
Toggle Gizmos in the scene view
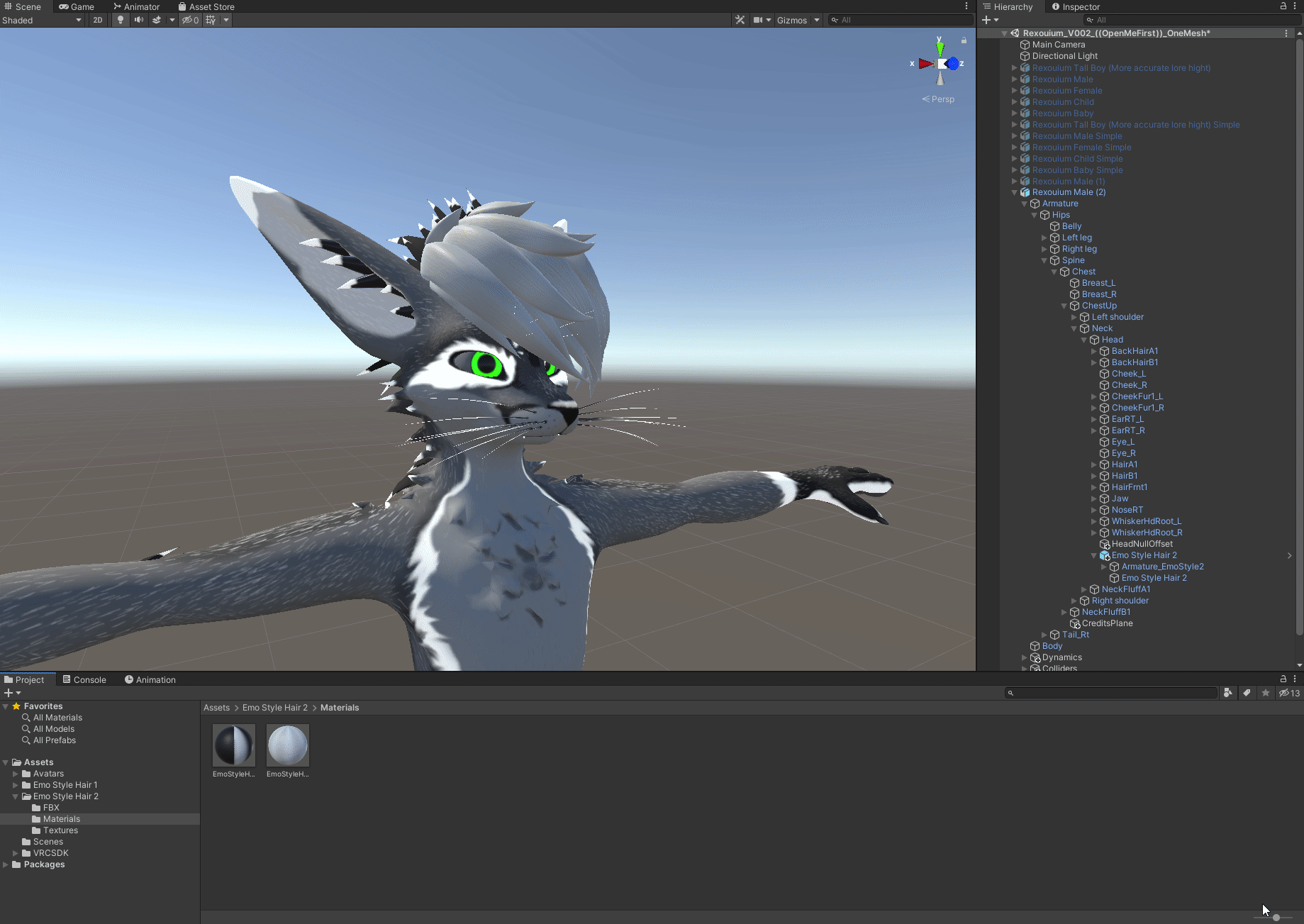coord(792,20)
